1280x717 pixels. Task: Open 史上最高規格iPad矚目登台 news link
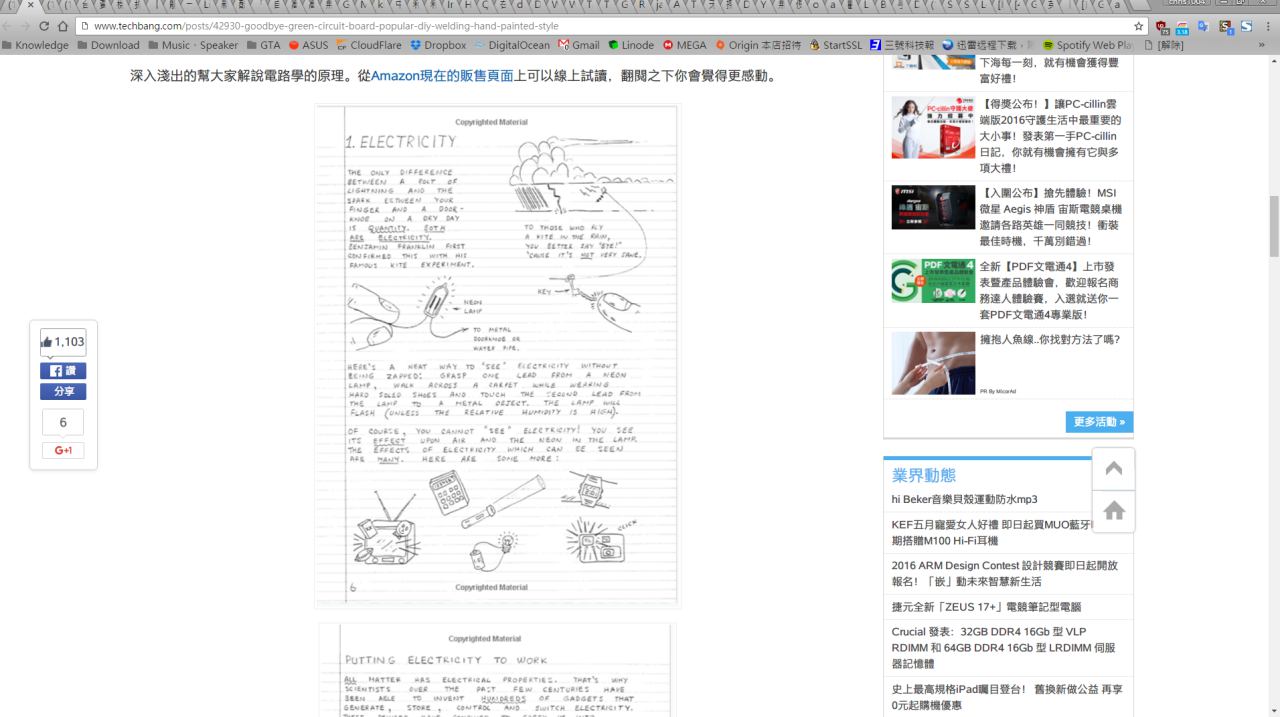[x=1007, y=697]
